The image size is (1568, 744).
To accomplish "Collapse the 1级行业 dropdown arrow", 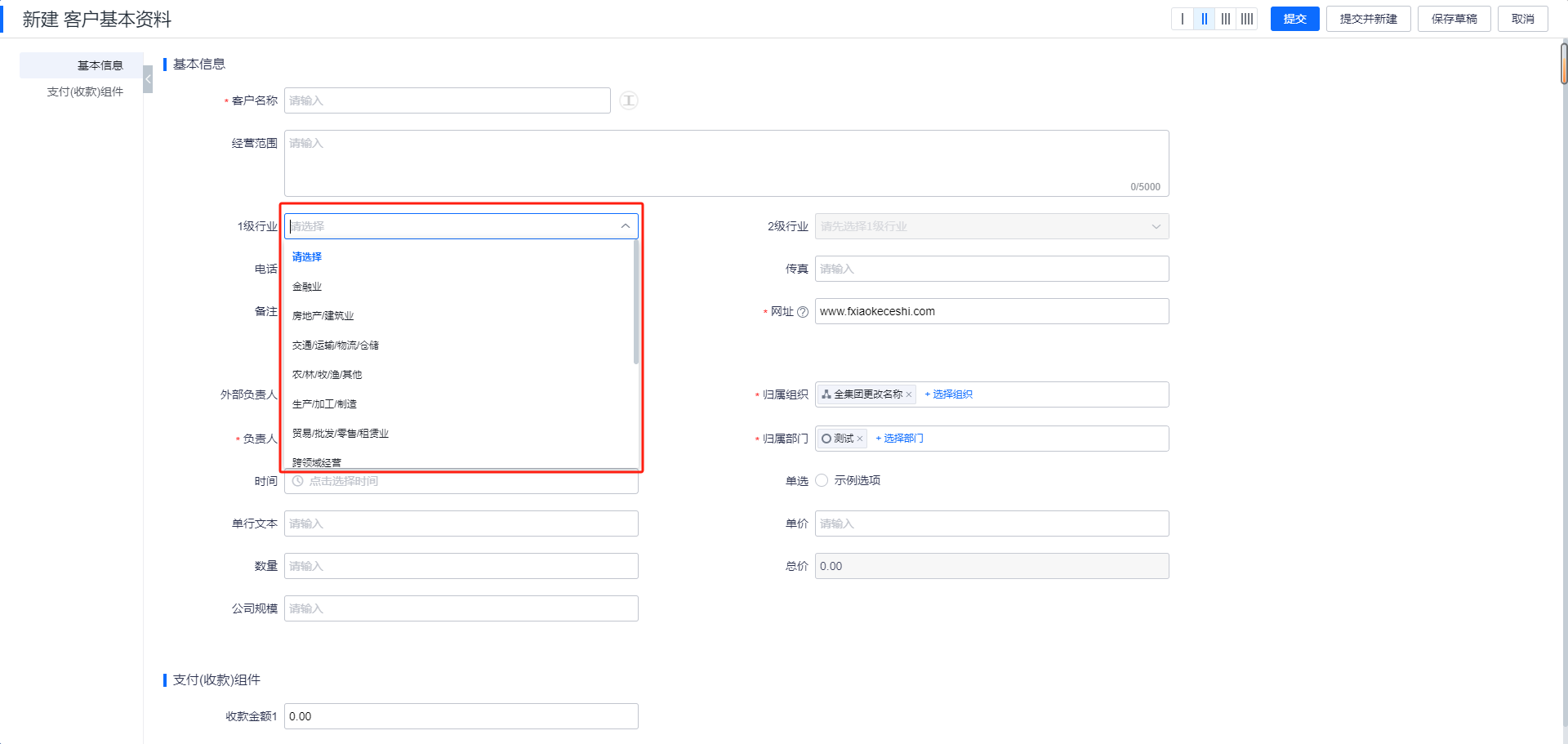I will tap(626, 226).
